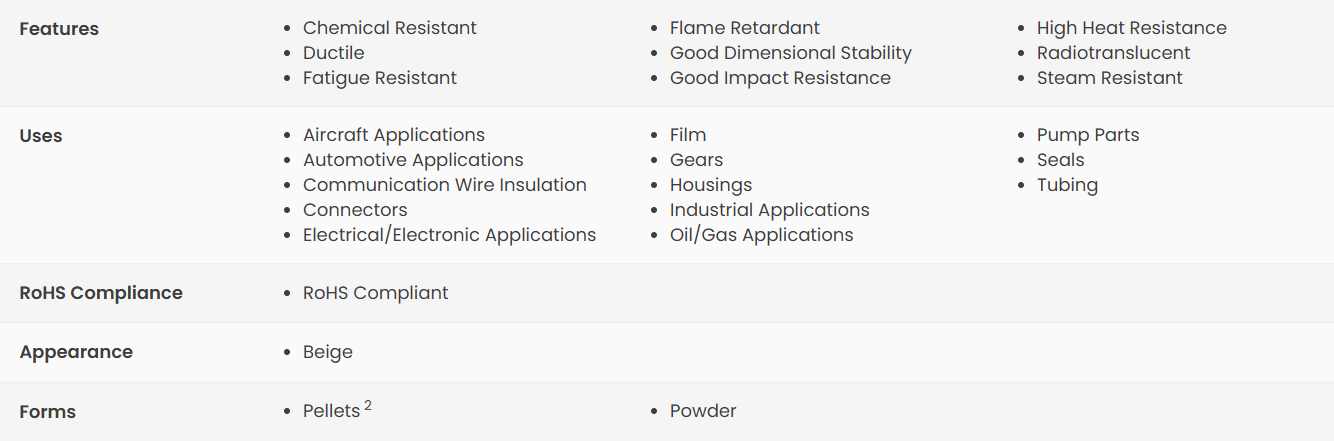Screen dimensions: 1334x441
Task: Click the High Heat Resistance entry
Action: pyautogui.click(x=1131, y=28)
